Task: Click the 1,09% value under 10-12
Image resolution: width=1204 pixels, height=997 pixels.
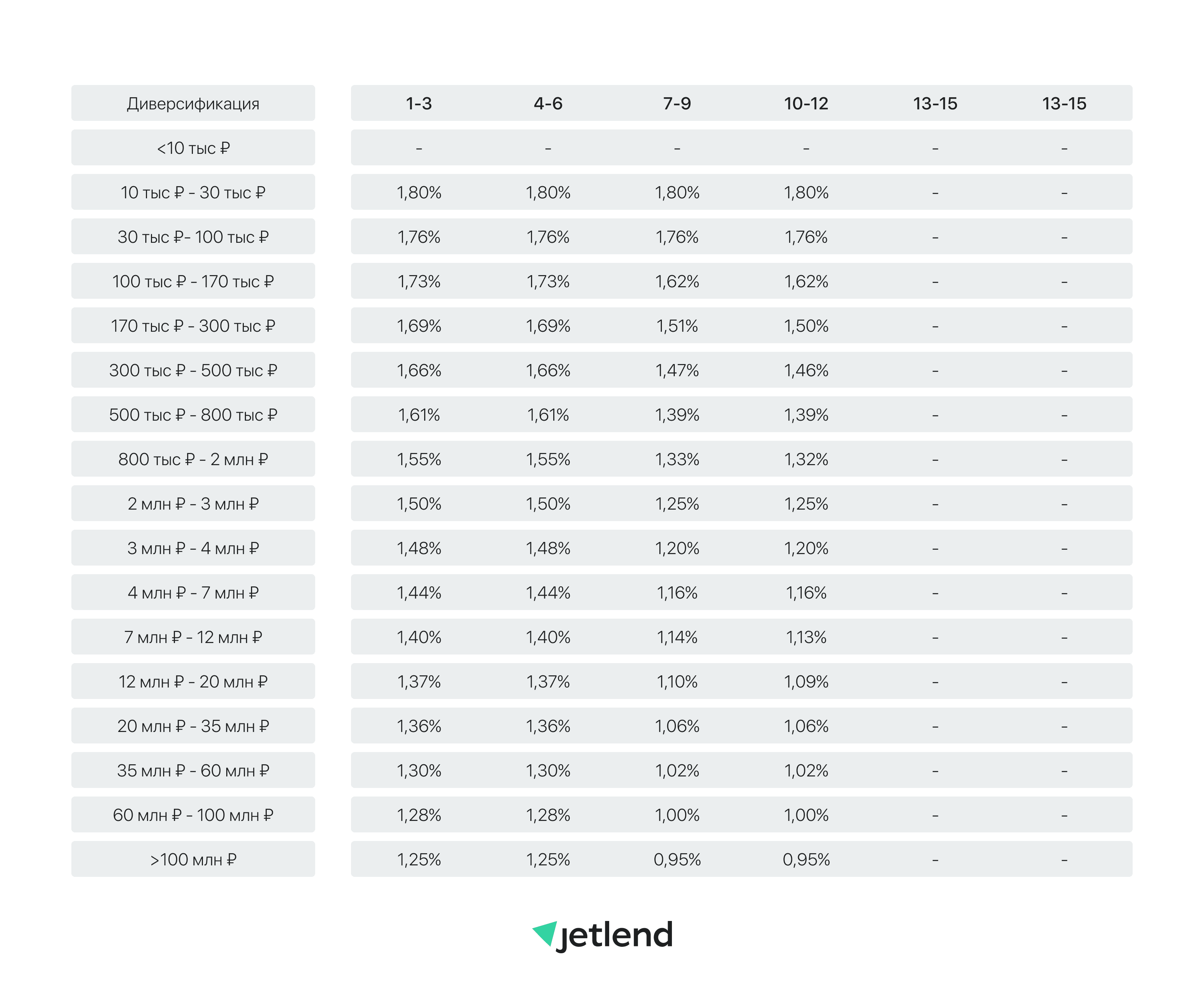Action: tap(806, 681)
